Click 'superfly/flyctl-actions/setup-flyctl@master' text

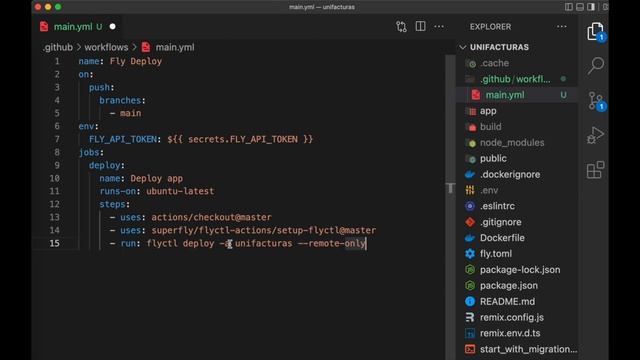264,230
